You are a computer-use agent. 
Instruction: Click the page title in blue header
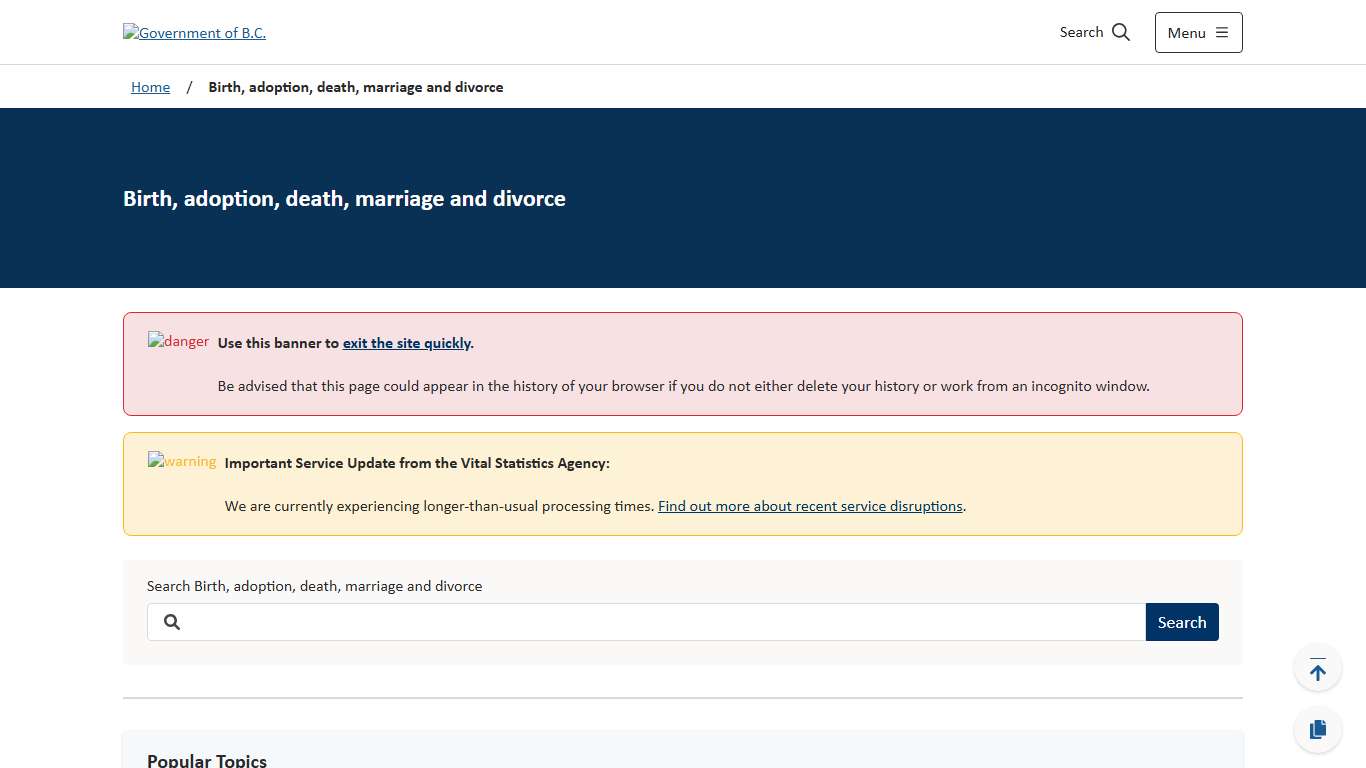(x=344, y=199)
